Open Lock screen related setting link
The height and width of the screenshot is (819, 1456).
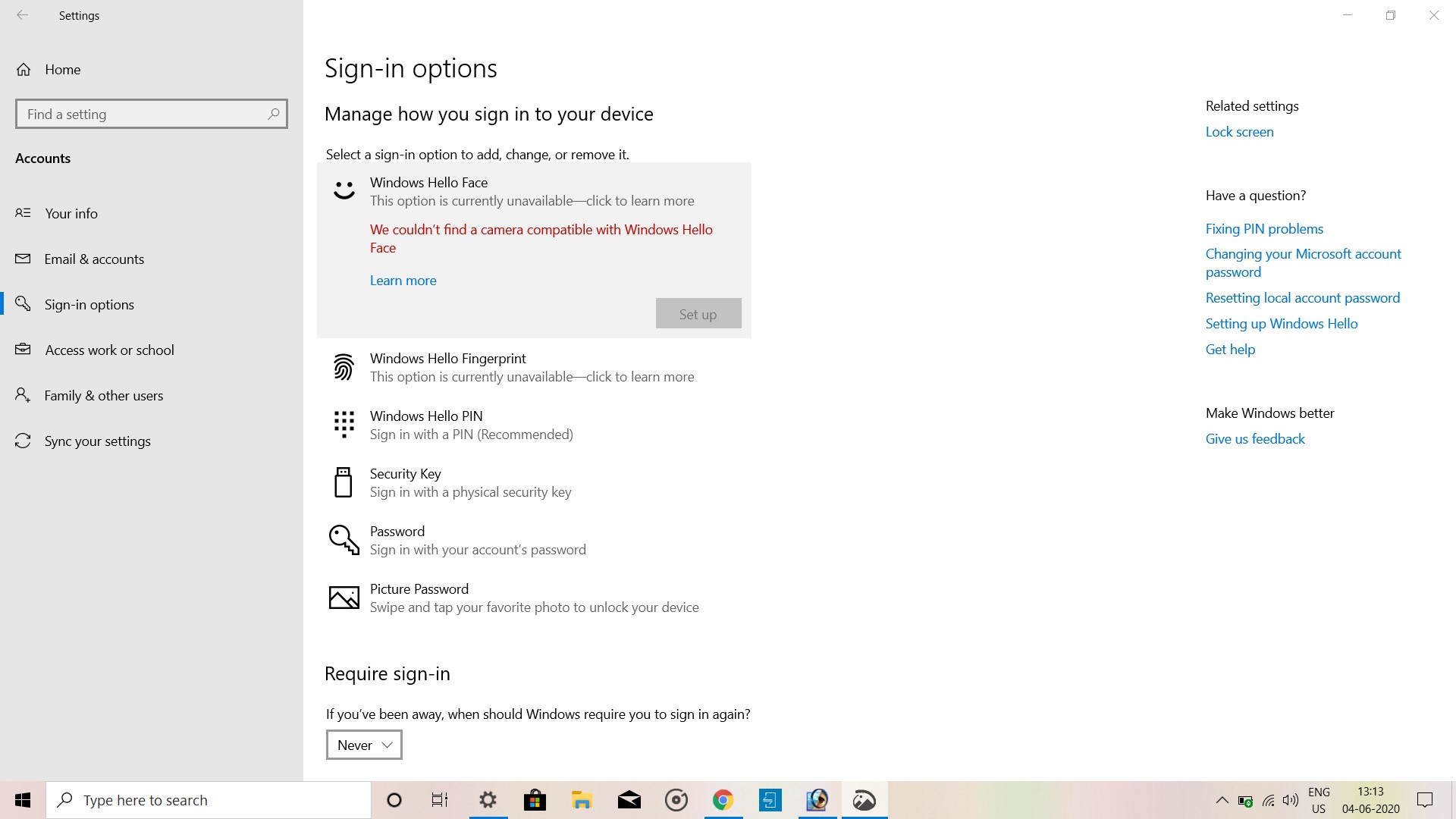(1239, 132)
